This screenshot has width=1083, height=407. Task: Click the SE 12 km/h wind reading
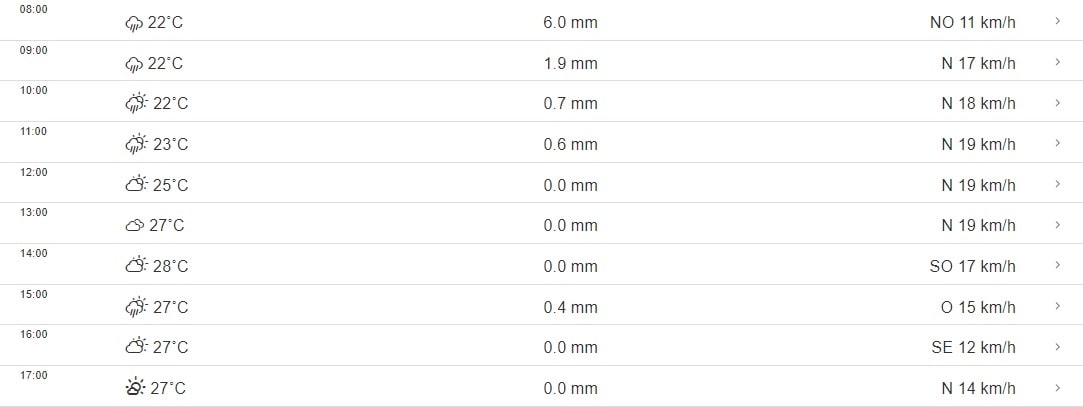pyautogui.click(x=973, y=347)
